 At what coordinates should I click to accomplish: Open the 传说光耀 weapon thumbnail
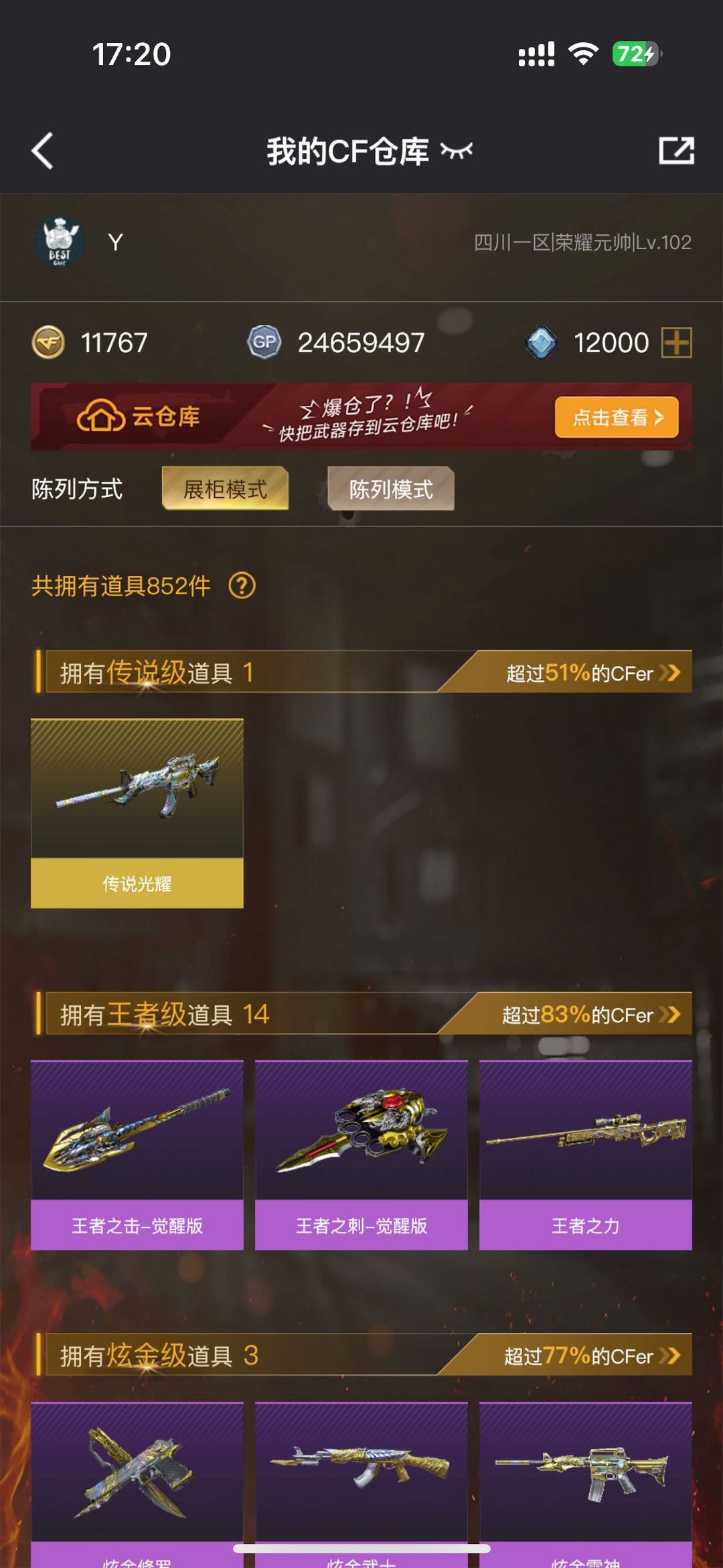(137, 813)
